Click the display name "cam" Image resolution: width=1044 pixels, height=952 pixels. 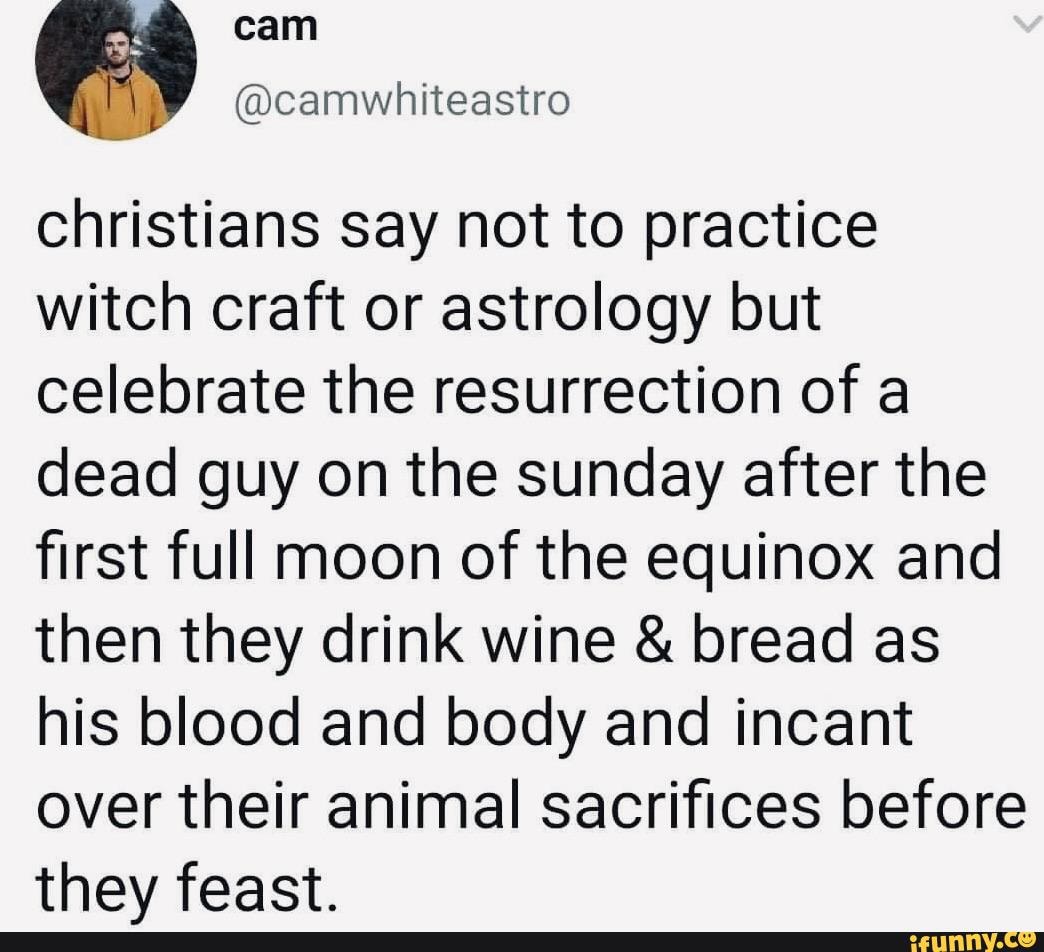pyautogui.click(x=275, y=27)
